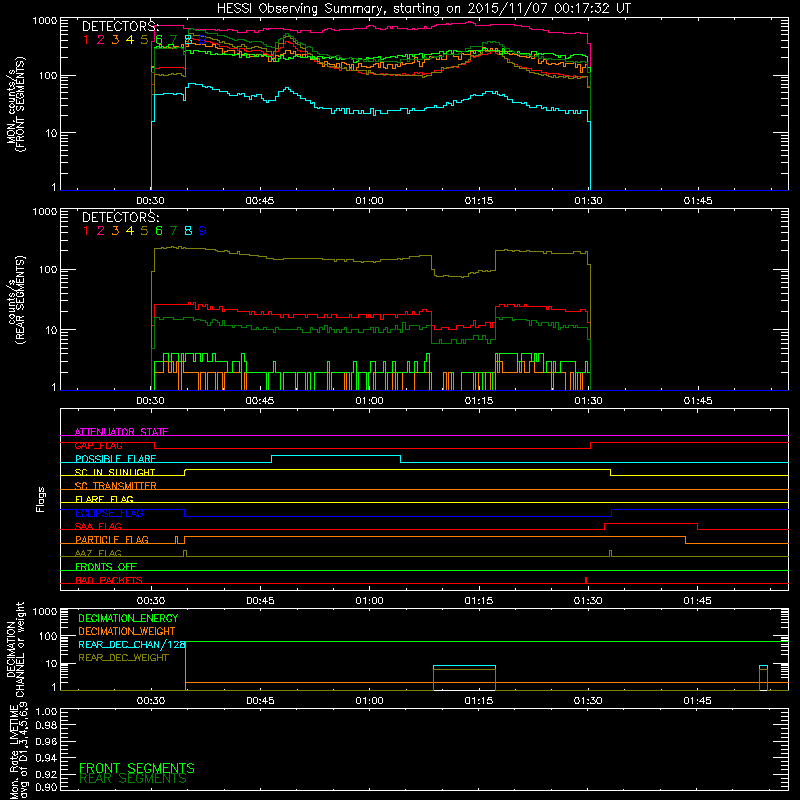800x800 pixels.
Task: Select the 'SAA_FLAG' label
Action: click(98, 526)
